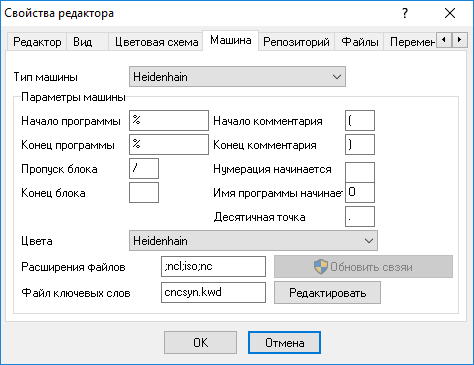The image size is (474, 365).
Task: Go to the Репозиторий tab
Action: tap(296, 42)
